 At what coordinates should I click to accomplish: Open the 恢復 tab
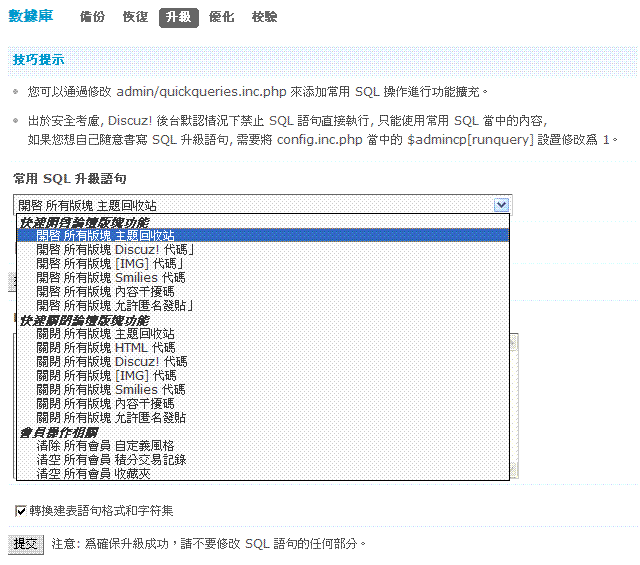pos(135,17)
